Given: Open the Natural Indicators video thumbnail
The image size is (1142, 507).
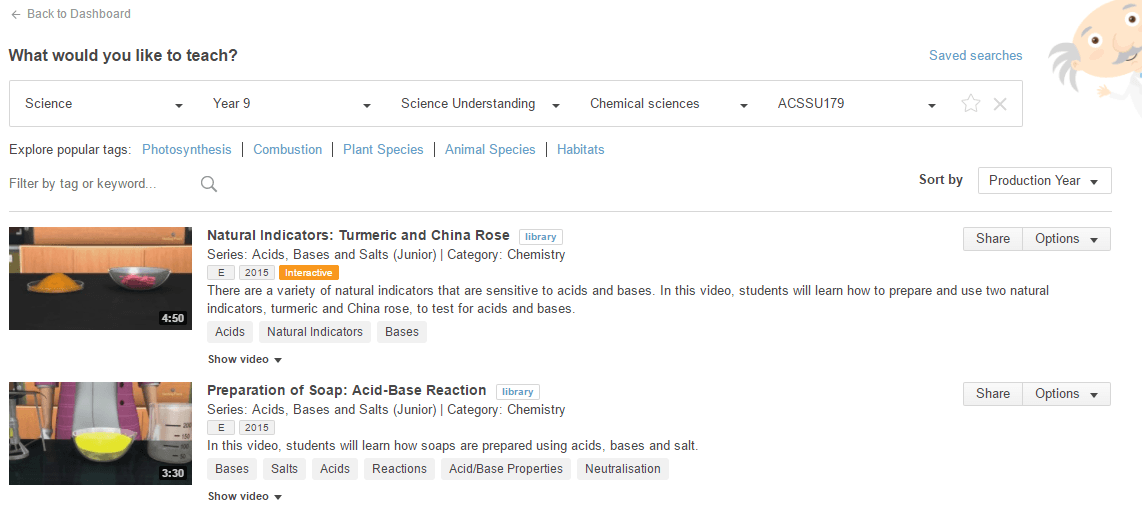Looking at the screenshot, I should (x=100, y=278).
